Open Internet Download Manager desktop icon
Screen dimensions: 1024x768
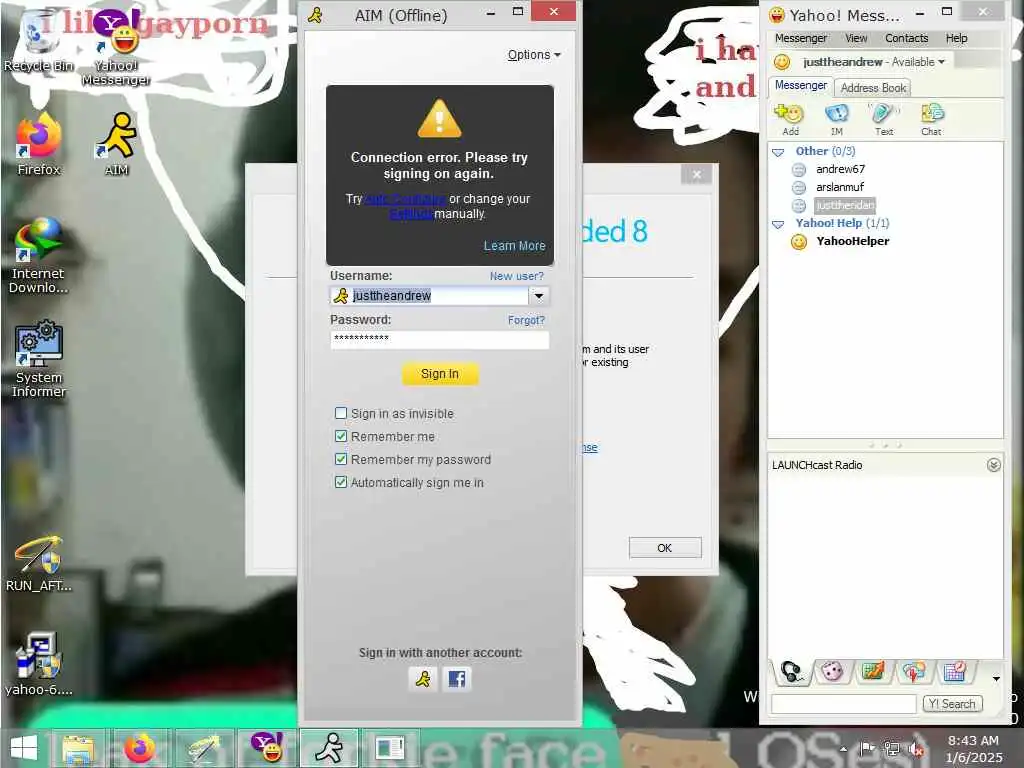click(39, 255)
